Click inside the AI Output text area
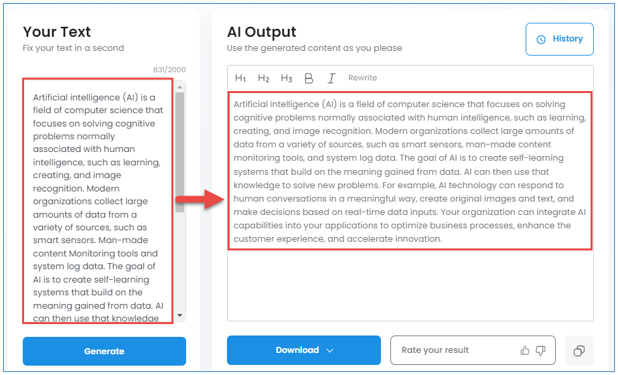The width and height of the screenshot is (618, 375). point(410,171)
